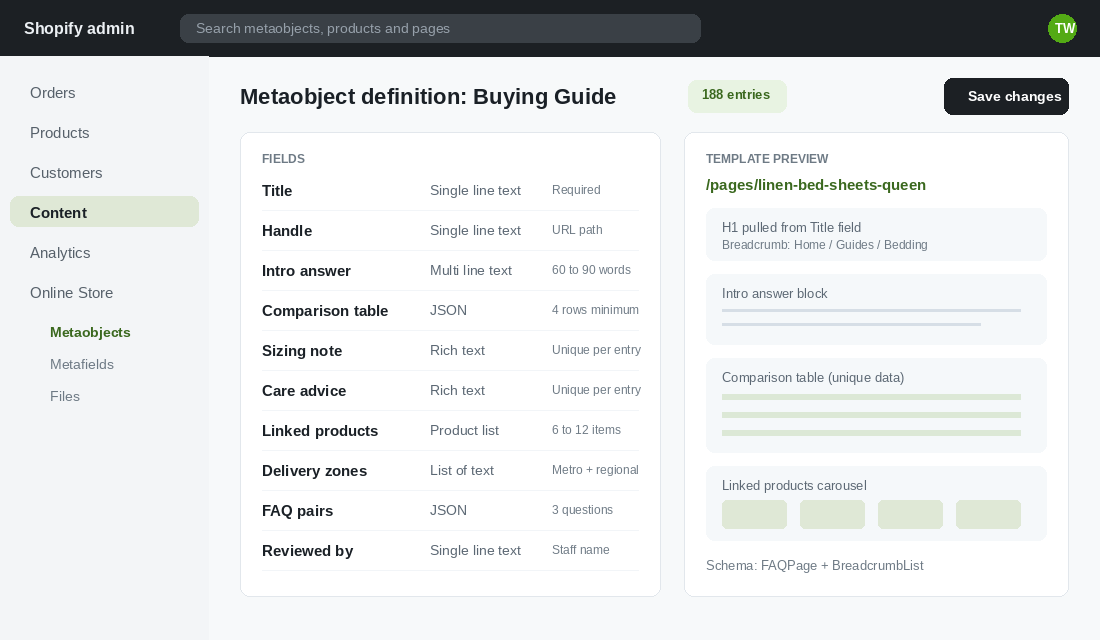The width and height of the screenshot is (1100, 640).
Task: Click 'Product list' type cell
Action: point(464,430)
